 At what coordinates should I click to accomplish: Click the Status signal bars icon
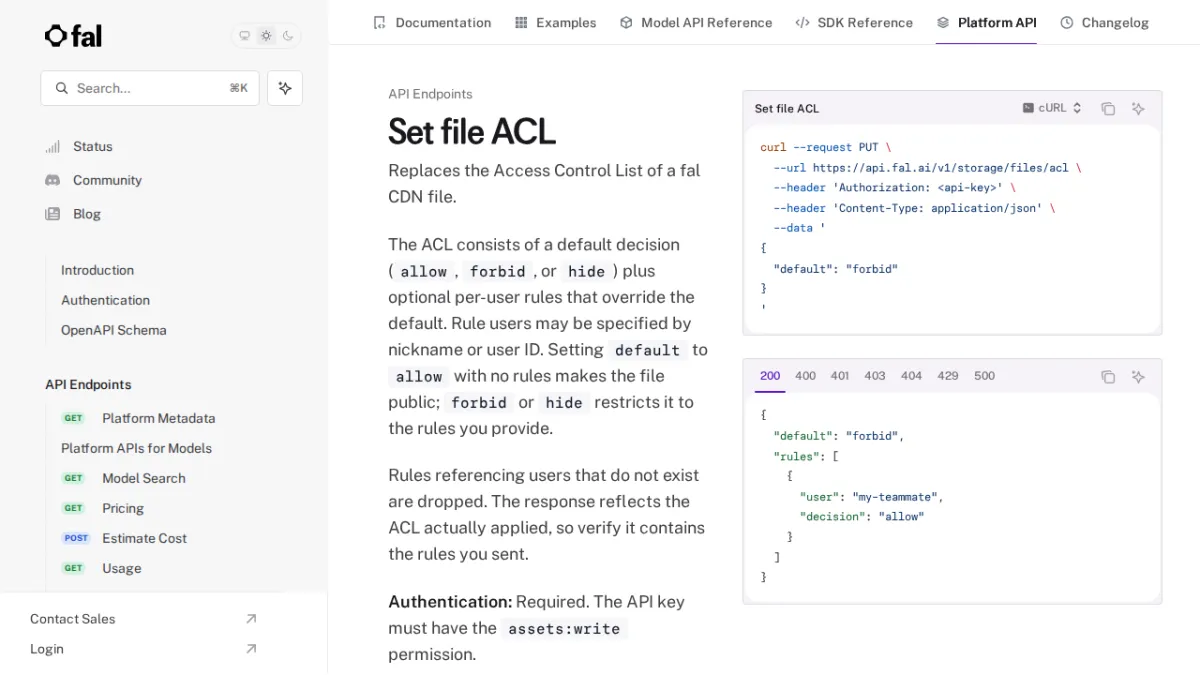(x=52, y=146)
